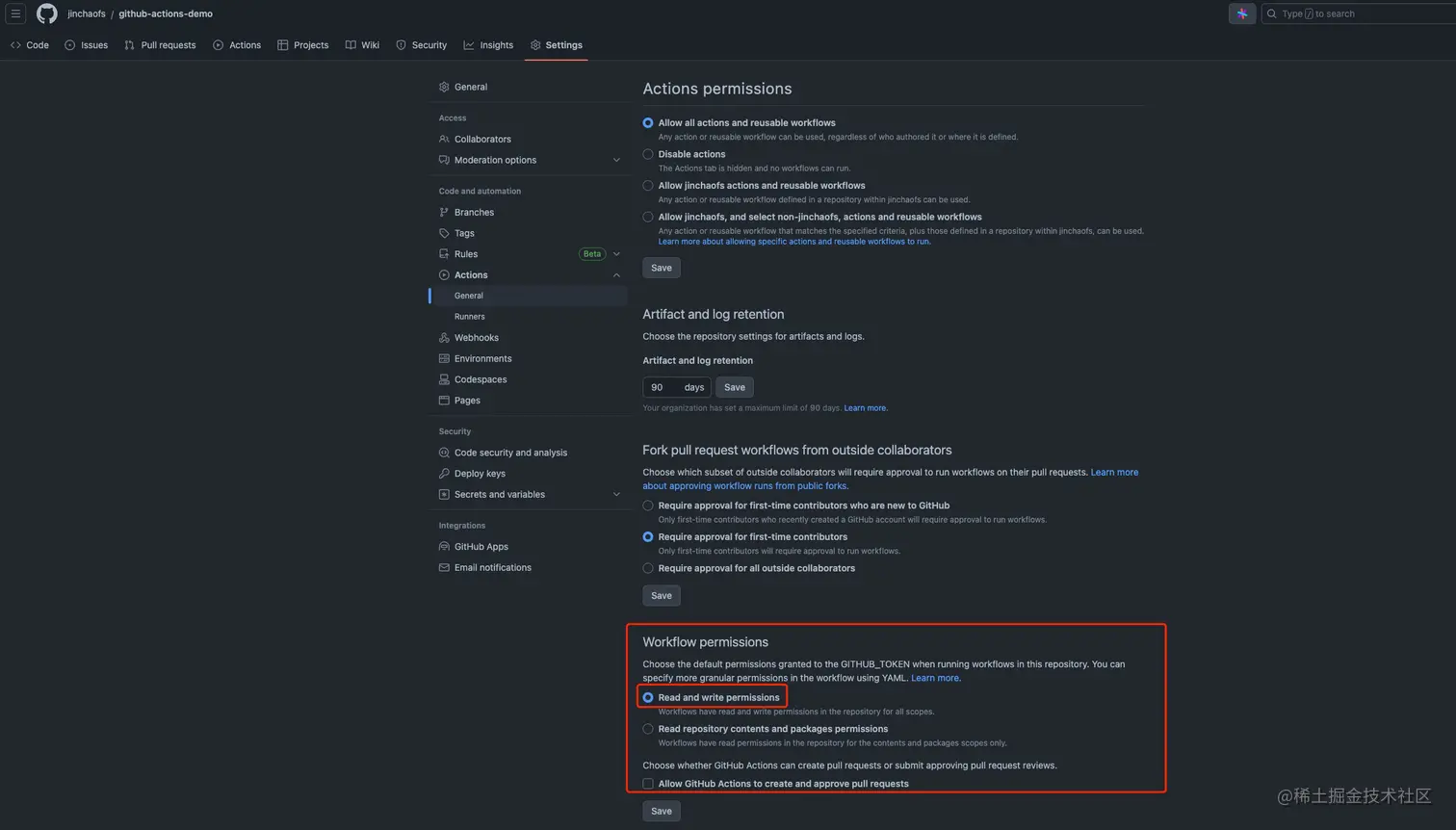Click the Rules icon in sidebar
The height and width of the screenshot is (830, 1456).
444,254
